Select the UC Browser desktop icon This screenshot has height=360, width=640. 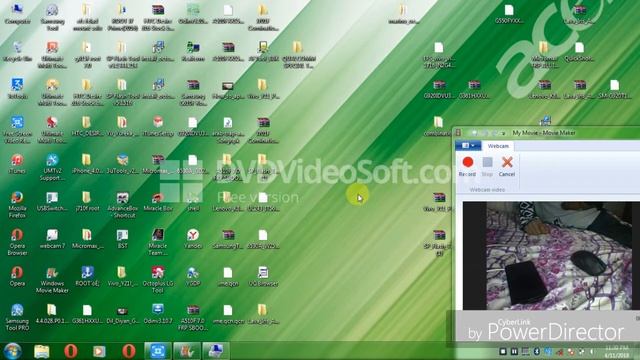tap(263, 277)
